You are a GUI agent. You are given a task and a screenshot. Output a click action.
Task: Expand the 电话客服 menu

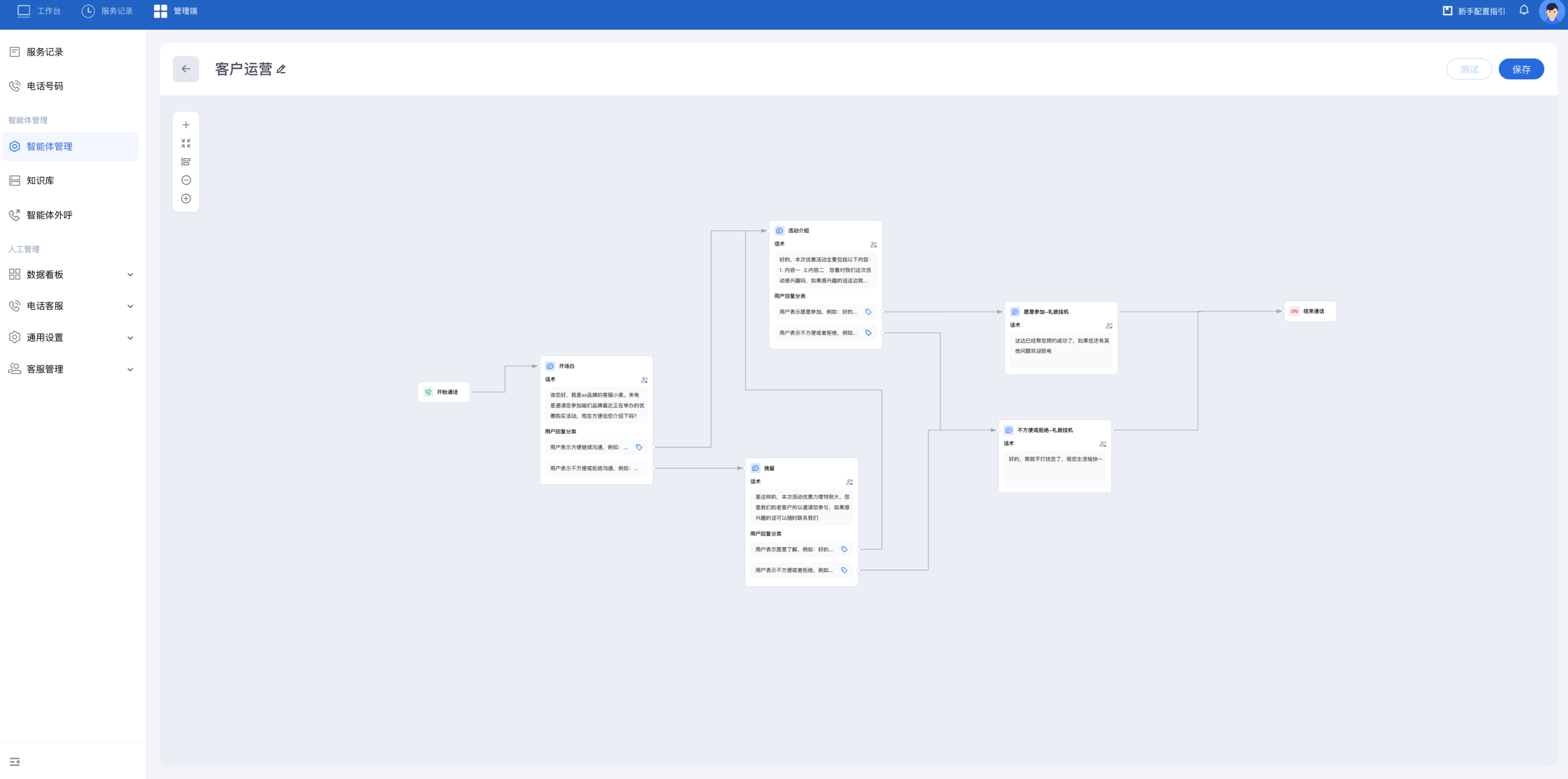(x=129, y=306)
